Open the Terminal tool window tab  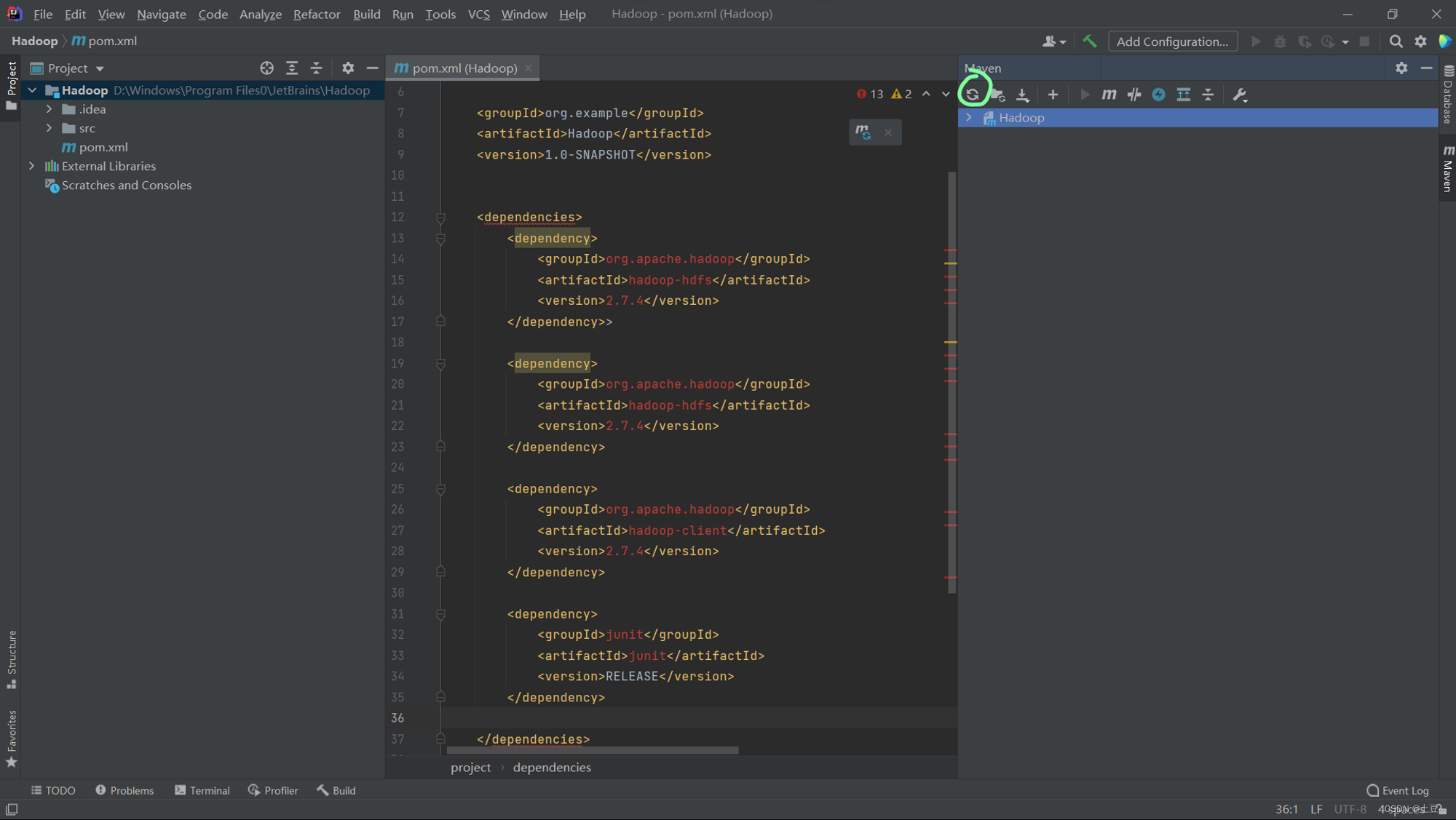click(202, 790)
